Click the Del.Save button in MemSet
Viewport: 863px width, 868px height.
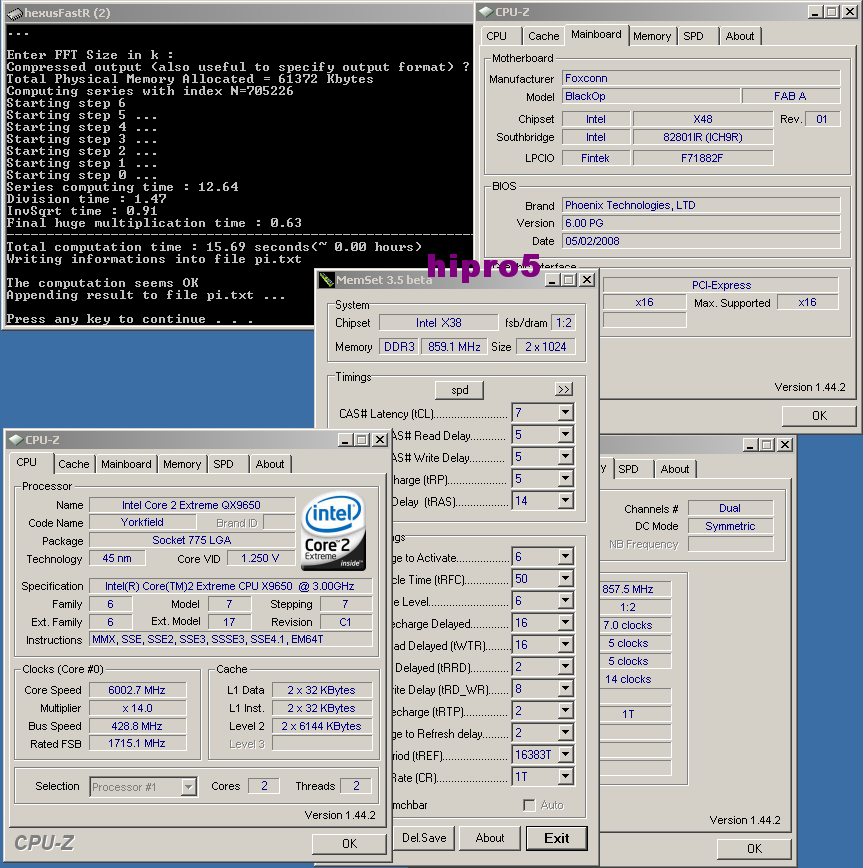(424, 838)
